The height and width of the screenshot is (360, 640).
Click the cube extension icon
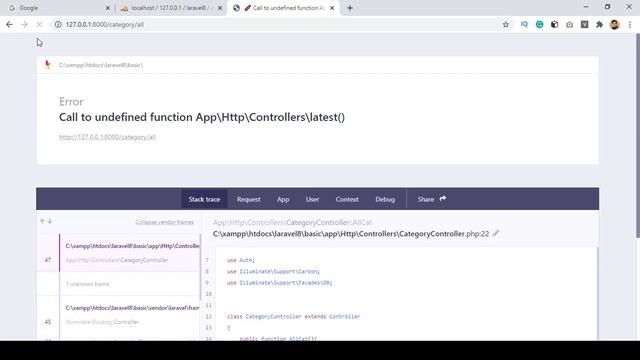coord(554,24)
